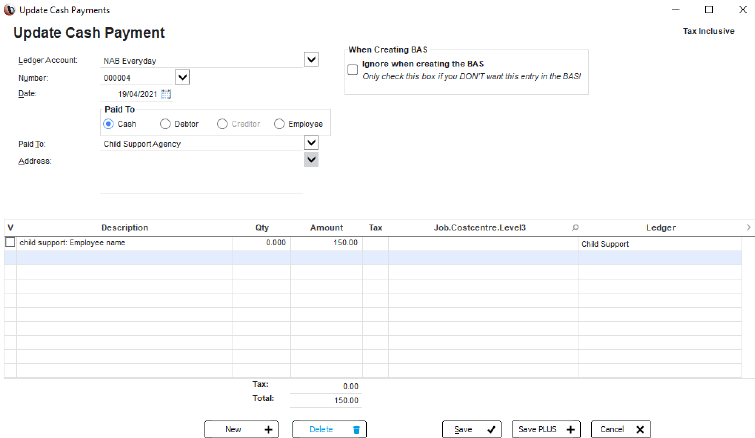Click the V column header
755x438 pixels.
pos(10,228)
